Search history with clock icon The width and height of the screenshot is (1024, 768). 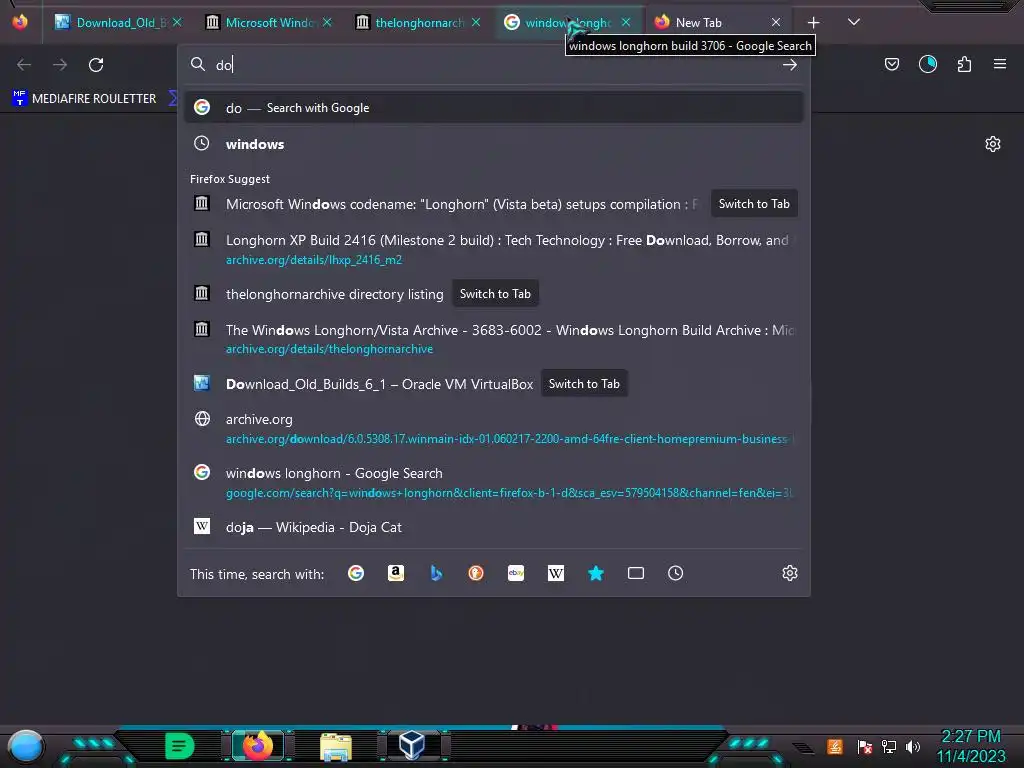[676, 573]
